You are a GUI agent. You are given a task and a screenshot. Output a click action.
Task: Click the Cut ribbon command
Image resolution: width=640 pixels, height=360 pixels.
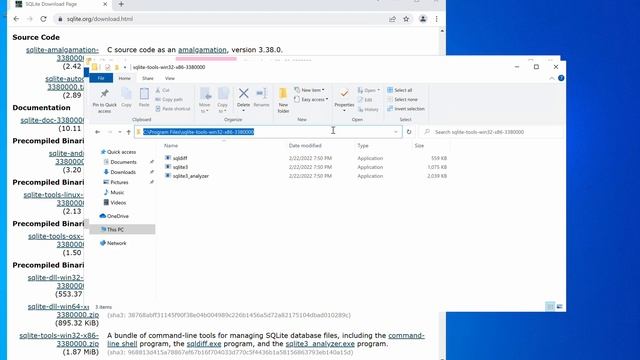[162, 90]
